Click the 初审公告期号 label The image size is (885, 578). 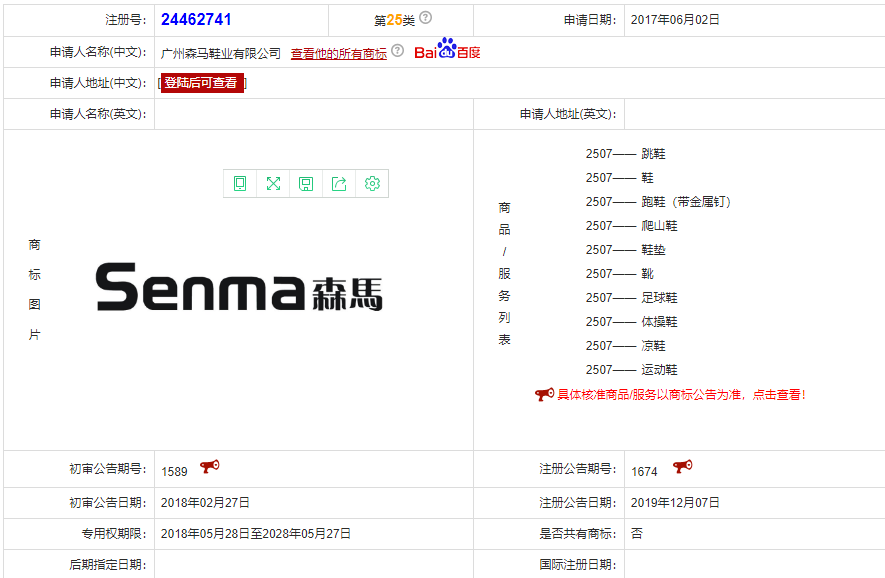[107, 468]
